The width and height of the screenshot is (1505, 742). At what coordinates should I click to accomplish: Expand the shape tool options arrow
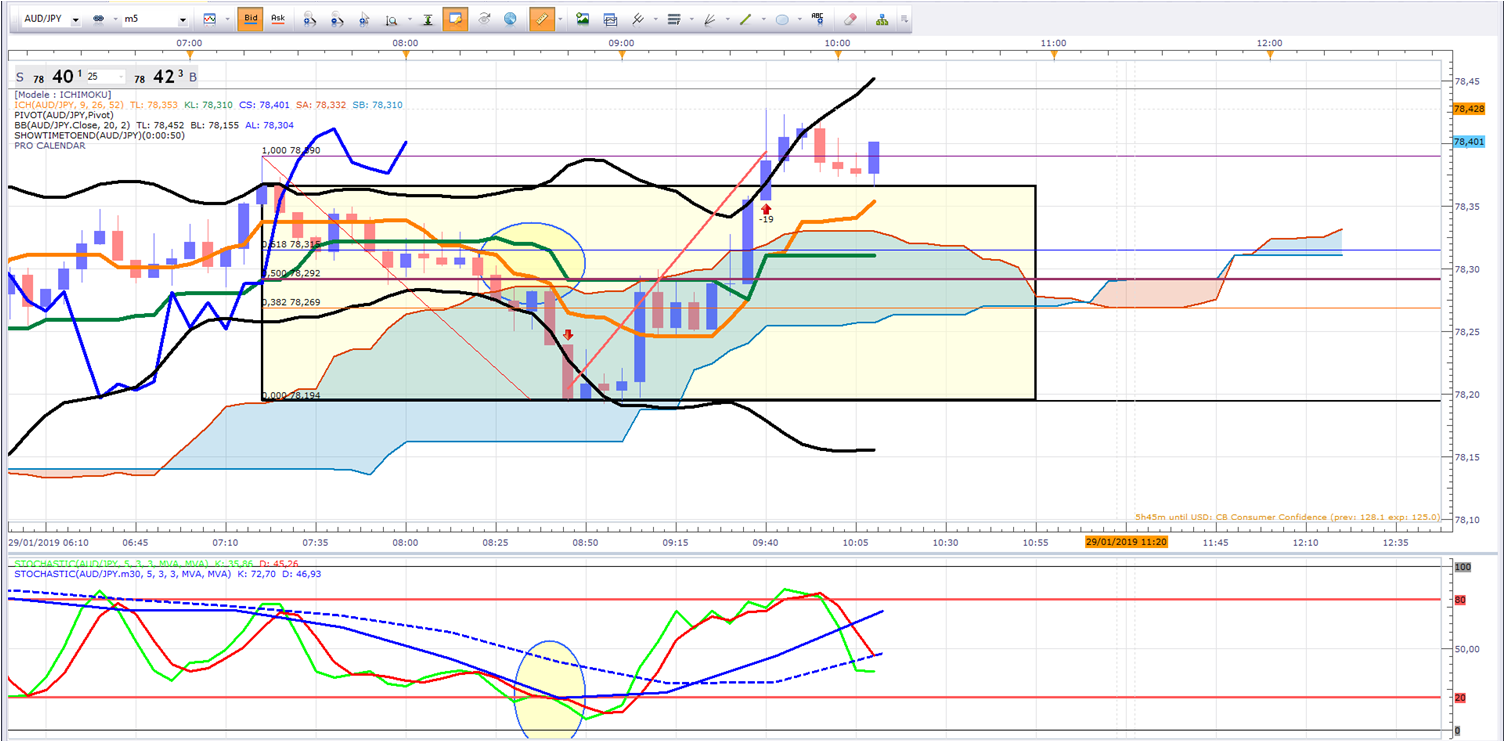click(798, 19)
